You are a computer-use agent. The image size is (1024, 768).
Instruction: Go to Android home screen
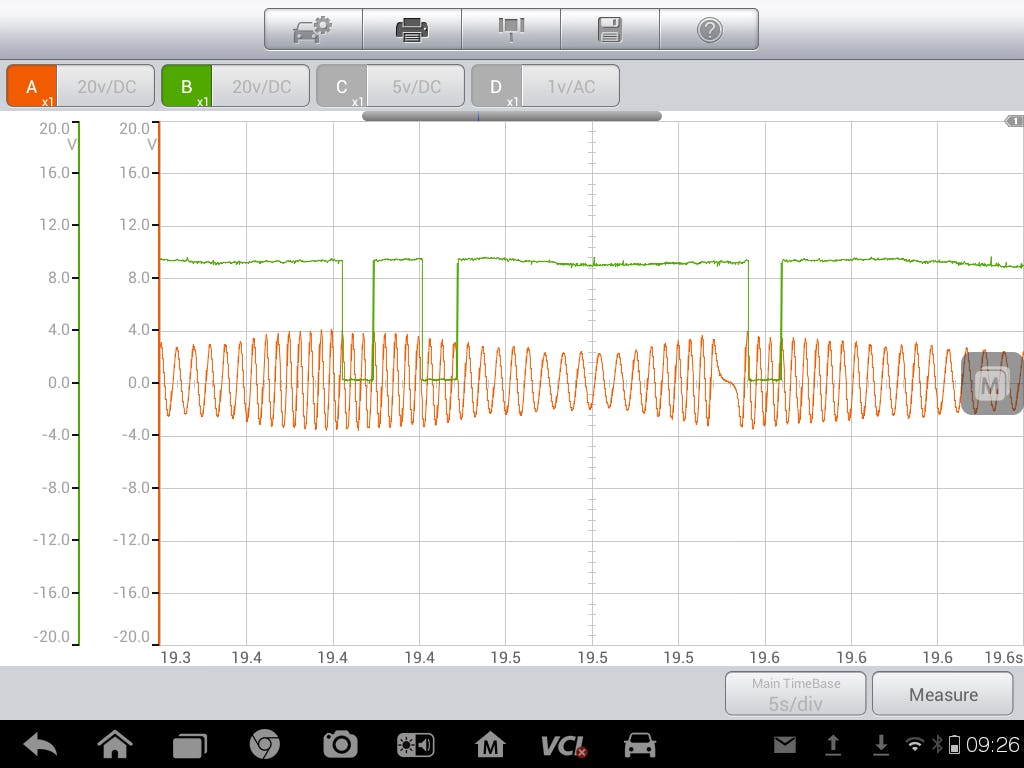[x=115, y=745]
